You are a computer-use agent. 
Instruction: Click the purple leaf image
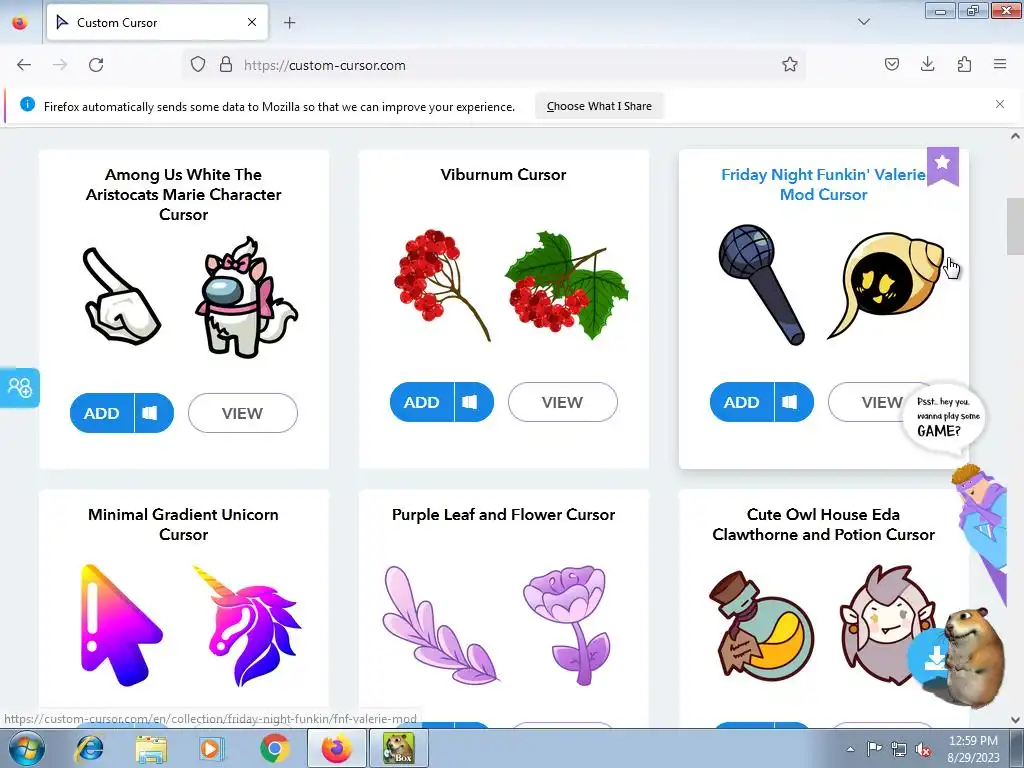440,625
